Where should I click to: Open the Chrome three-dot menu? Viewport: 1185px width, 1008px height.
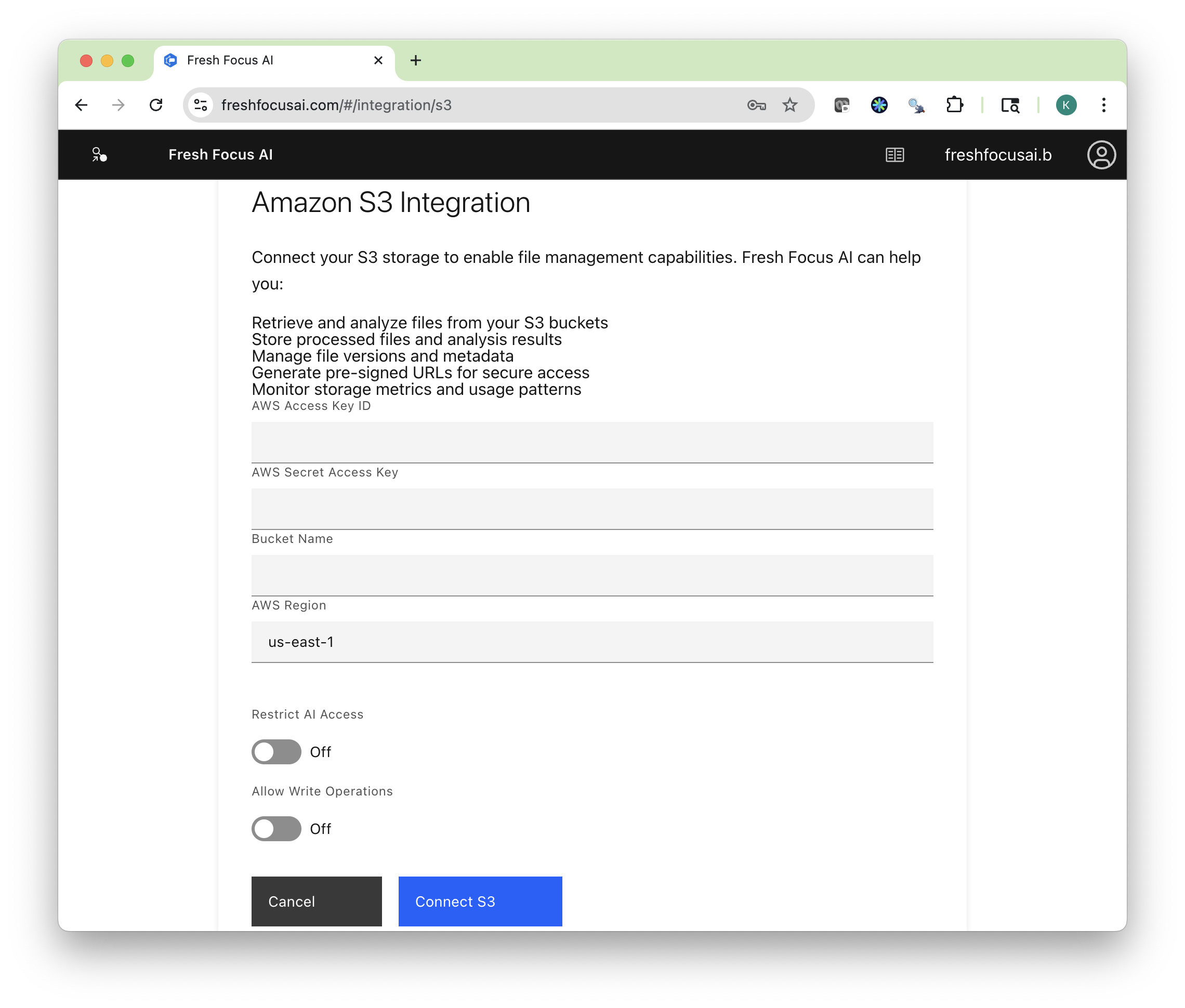pos(1103,104)
